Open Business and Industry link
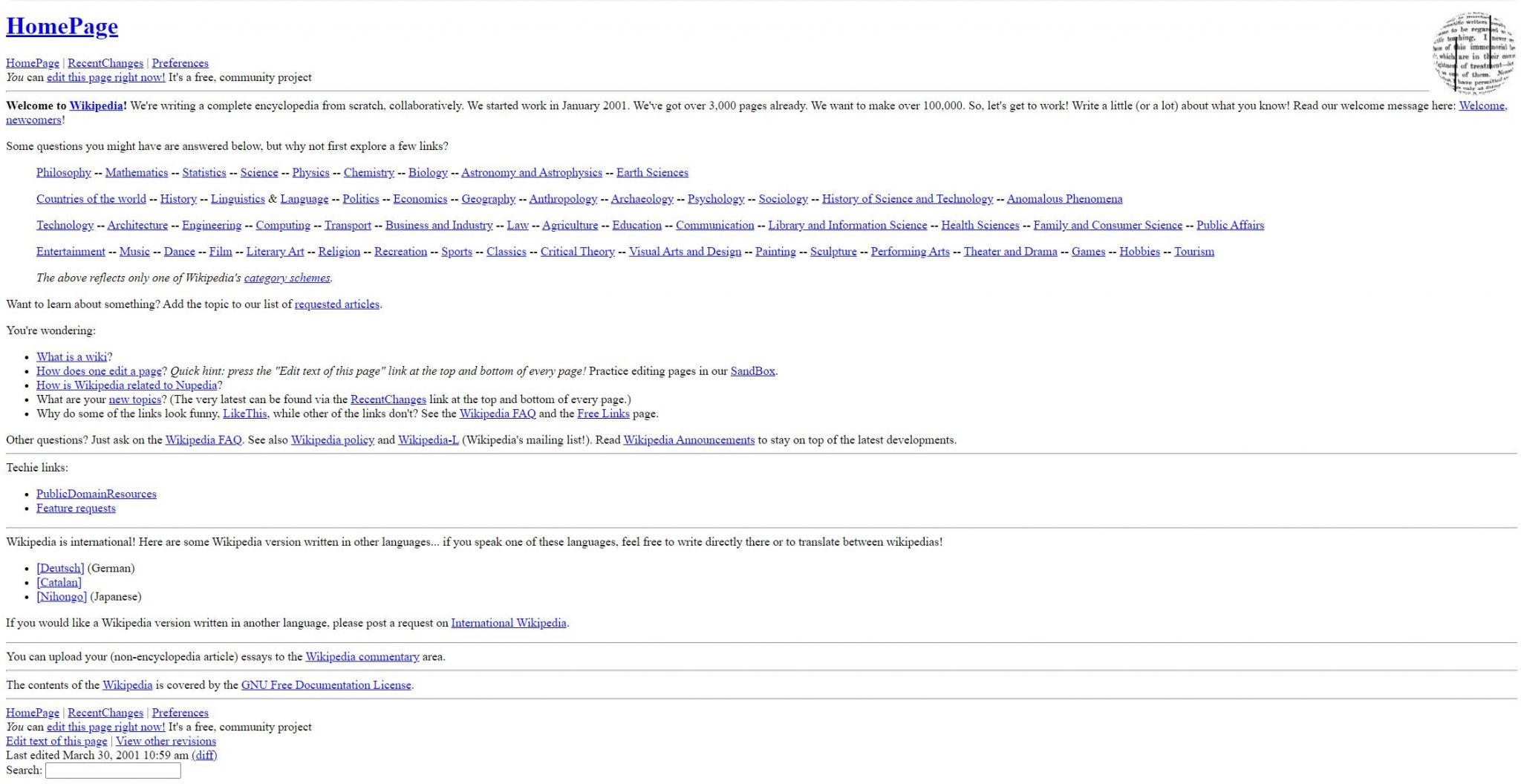Screen dimensions: 1521x784 point(439,225)
